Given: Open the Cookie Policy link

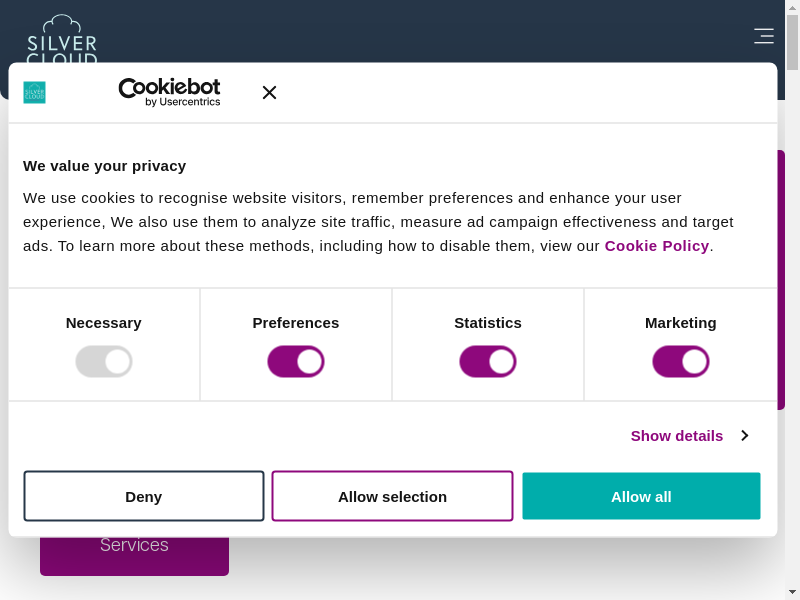Looking at the screenshot, I should point(656,246).
